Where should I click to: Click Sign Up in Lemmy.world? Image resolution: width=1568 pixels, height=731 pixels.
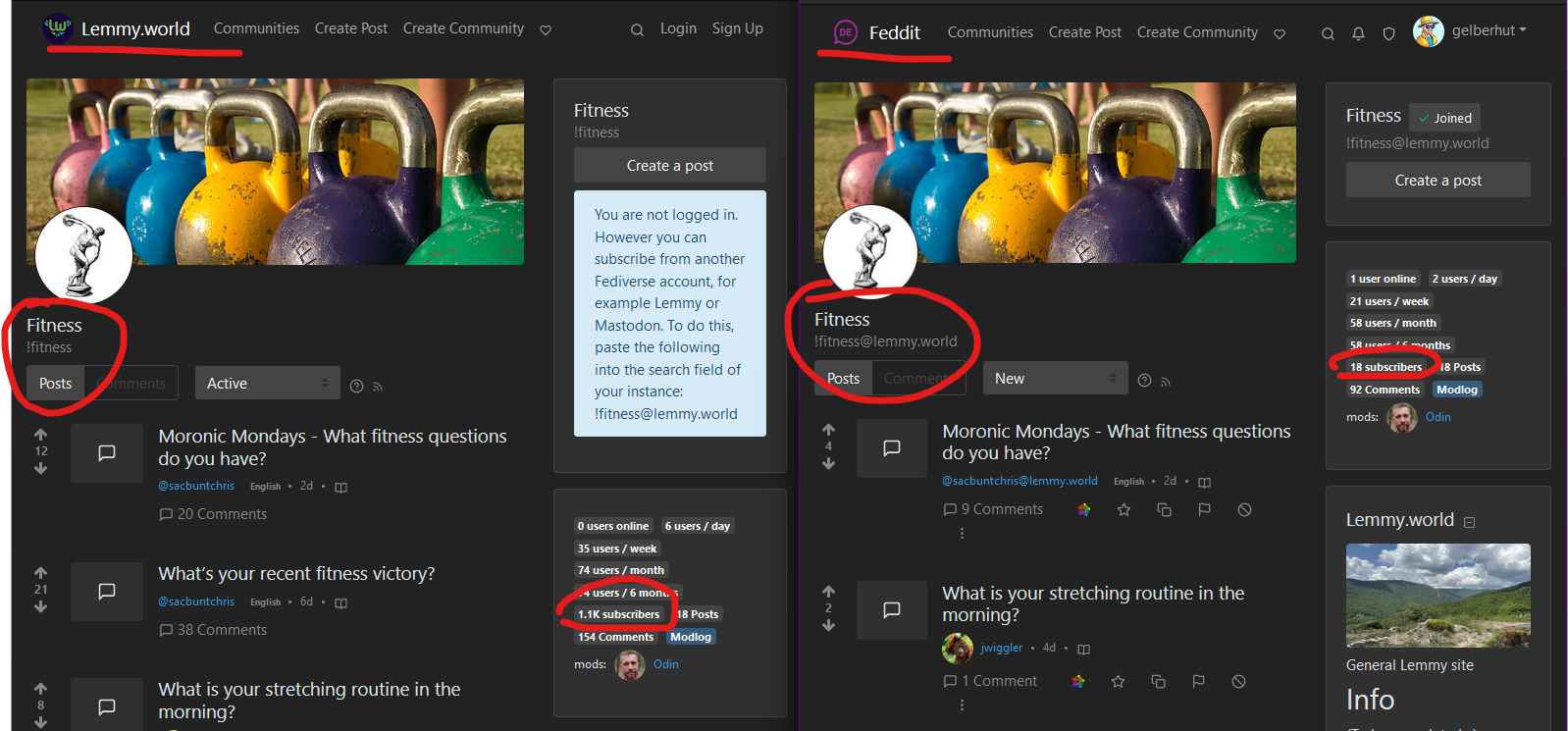(x=738, y=28)
